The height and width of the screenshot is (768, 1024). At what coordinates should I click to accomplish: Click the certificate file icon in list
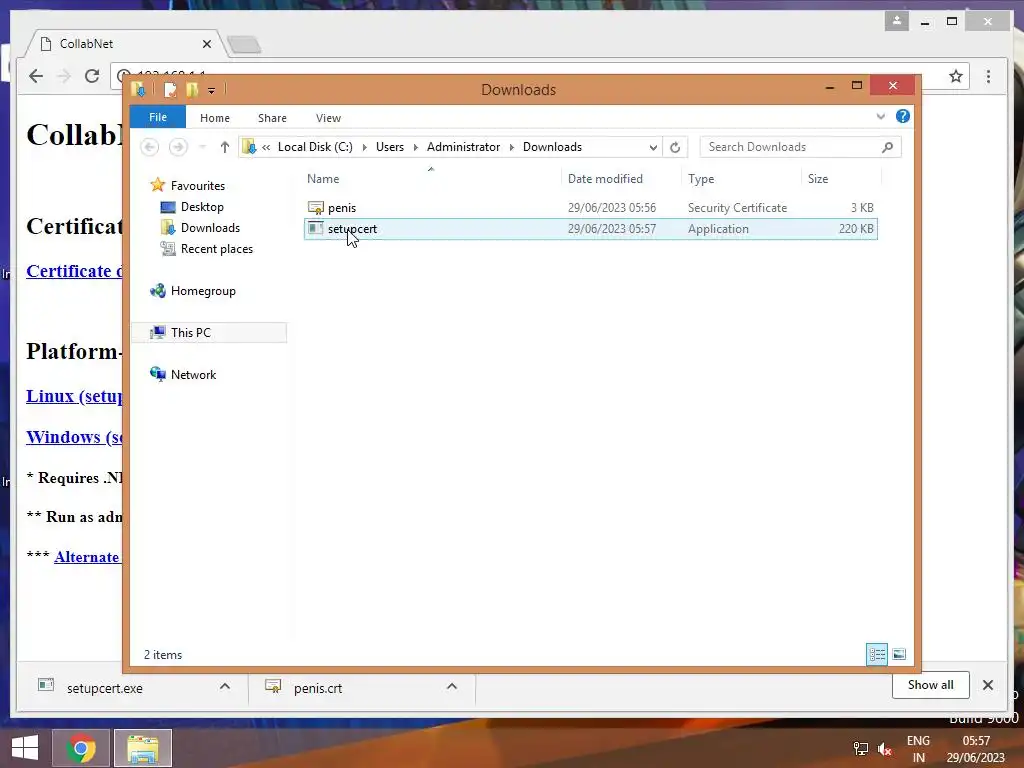point(315,208)
